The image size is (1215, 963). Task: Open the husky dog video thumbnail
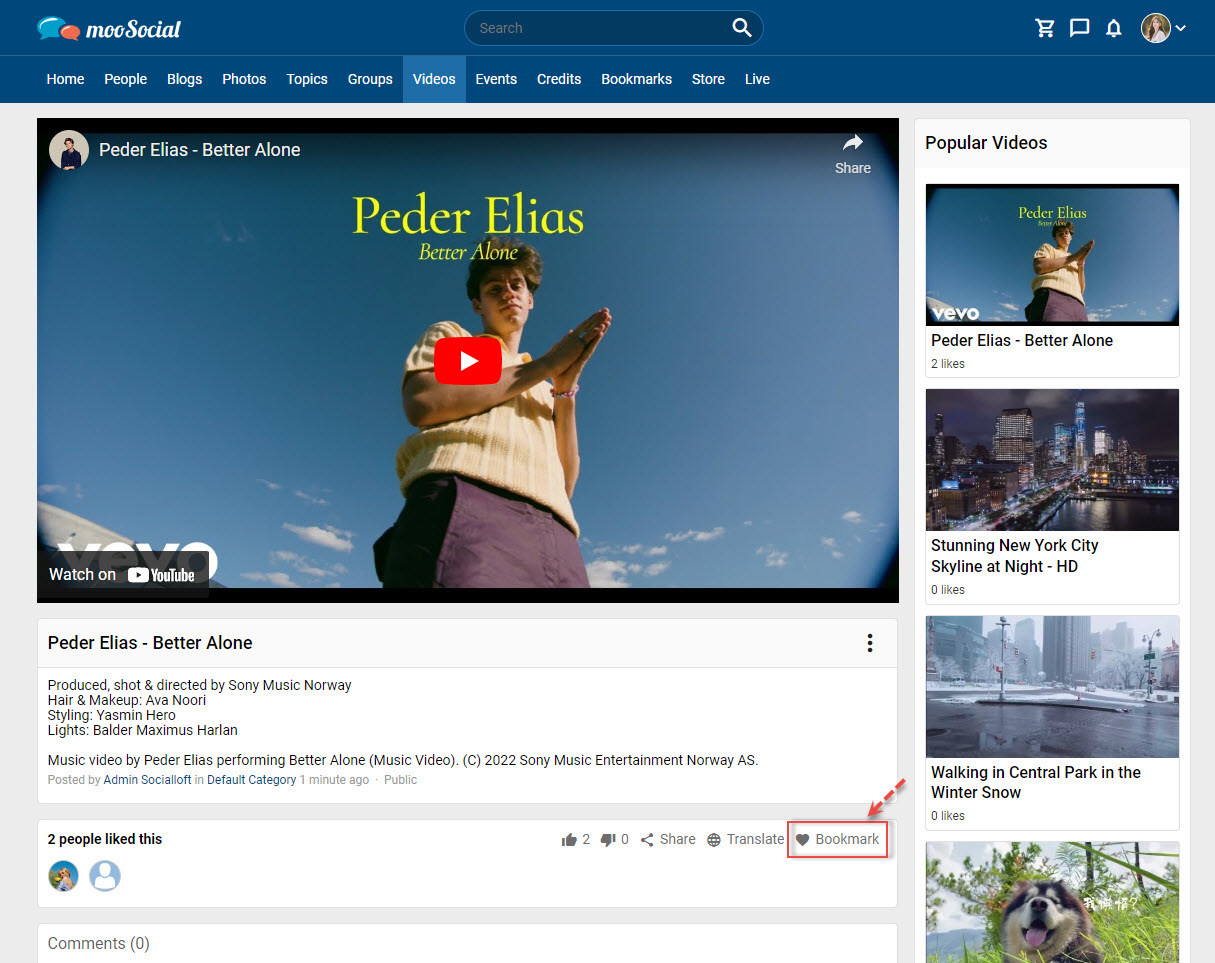coord(1052,902)
